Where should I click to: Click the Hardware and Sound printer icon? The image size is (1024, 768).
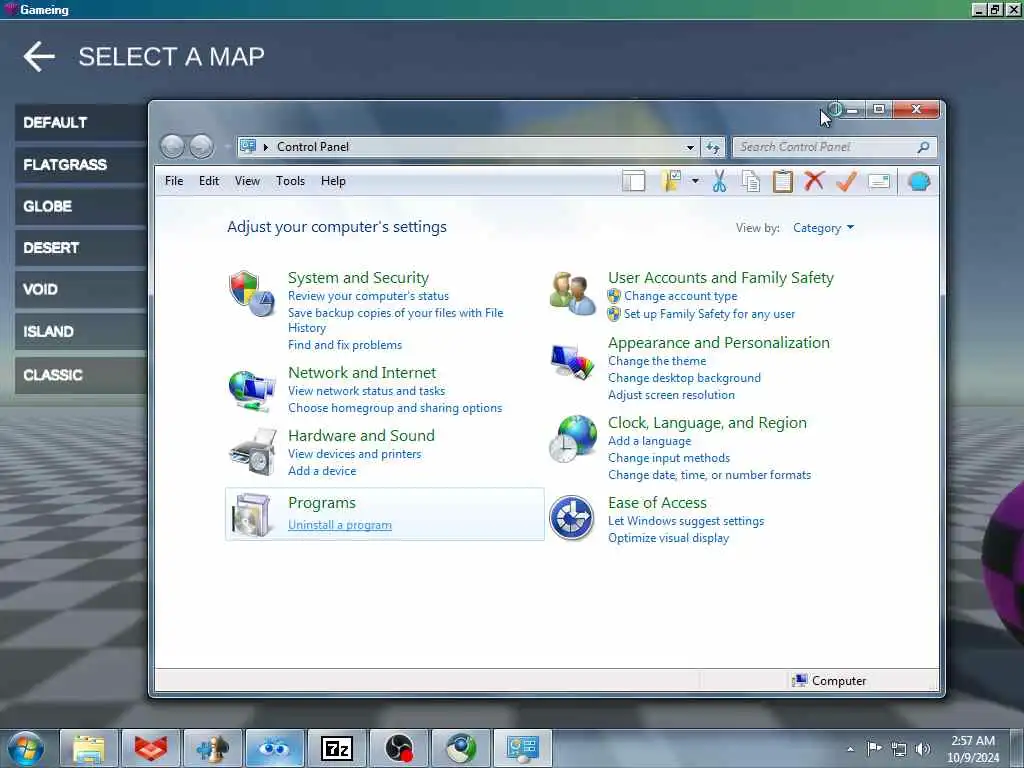pyautogui.click(x=251, y=452)
